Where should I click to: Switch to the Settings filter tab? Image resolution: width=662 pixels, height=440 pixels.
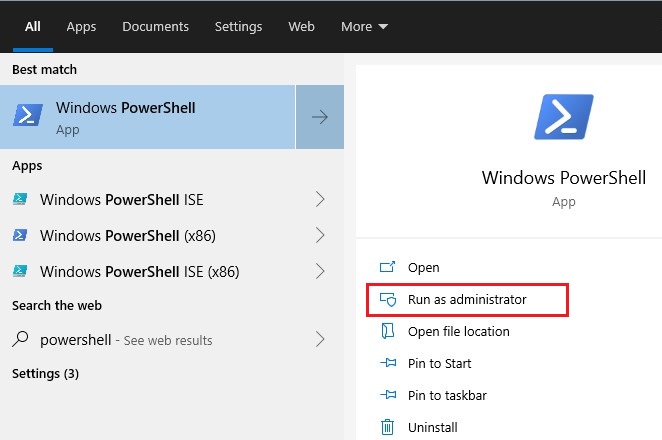238,27
